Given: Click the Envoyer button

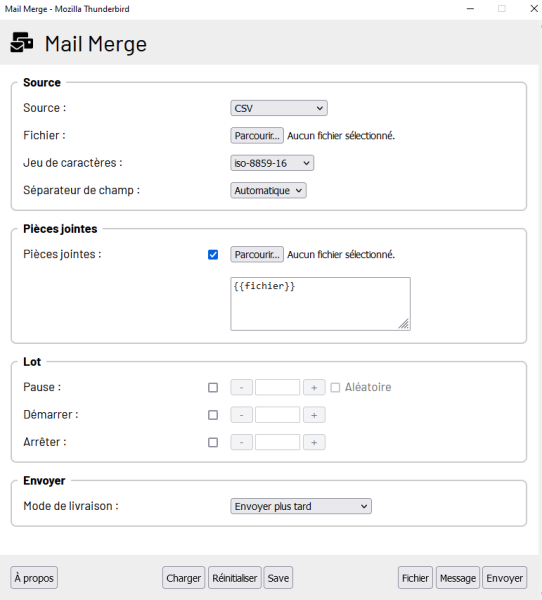Looking at the screenshot, I should tap(504, 578).
